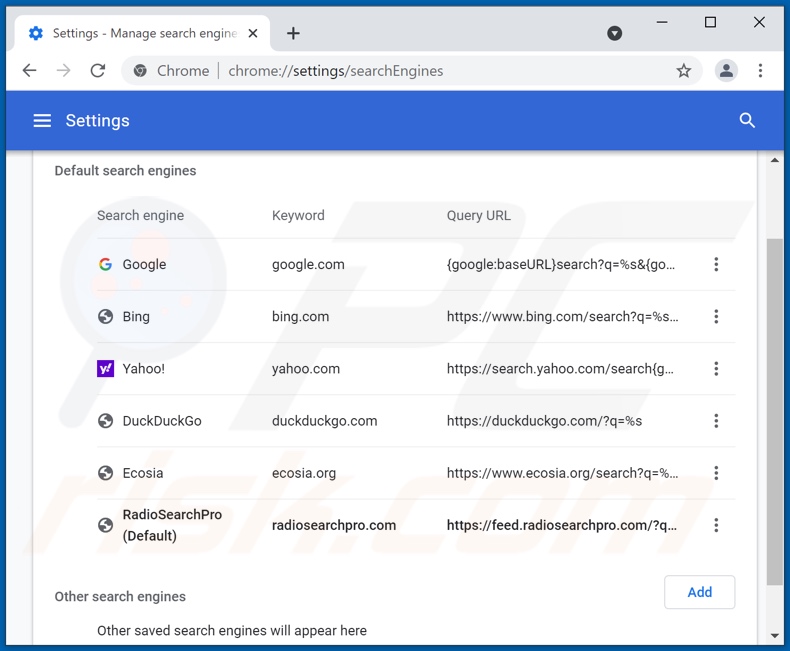This screenshot has width=790, height=651.
Task: Click the Google logo icon
Action: click(x=105, y=264)
